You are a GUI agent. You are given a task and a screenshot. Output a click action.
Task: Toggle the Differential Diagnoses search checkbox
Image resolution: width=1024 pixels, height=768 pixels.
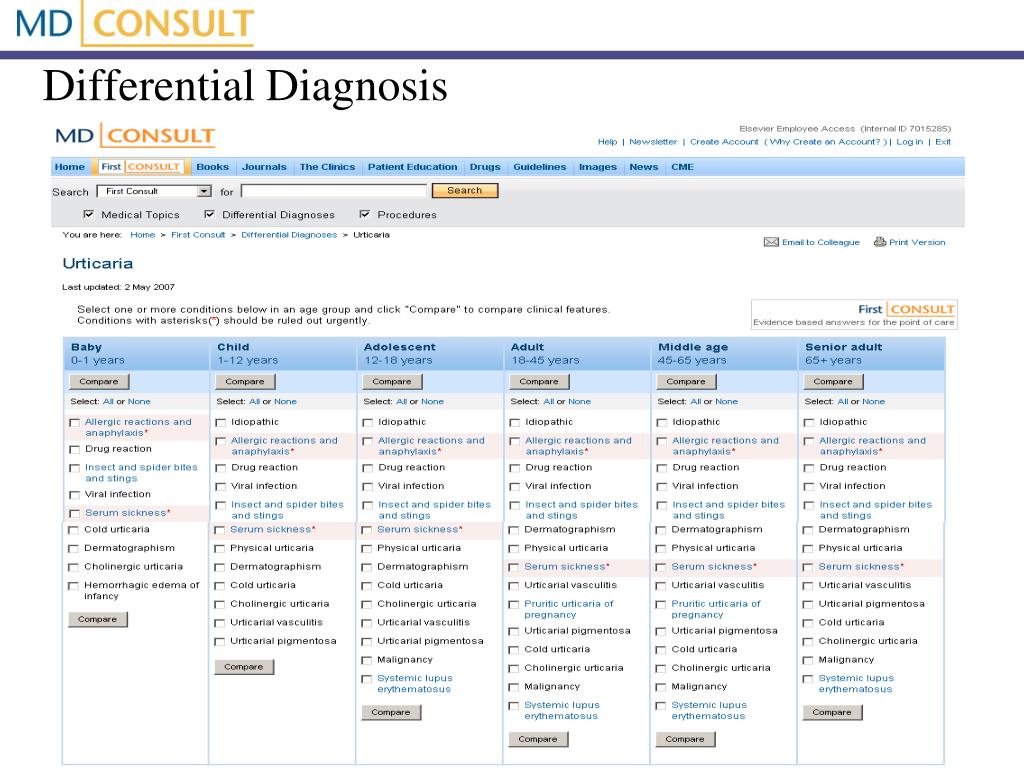[x=209, y=214]
